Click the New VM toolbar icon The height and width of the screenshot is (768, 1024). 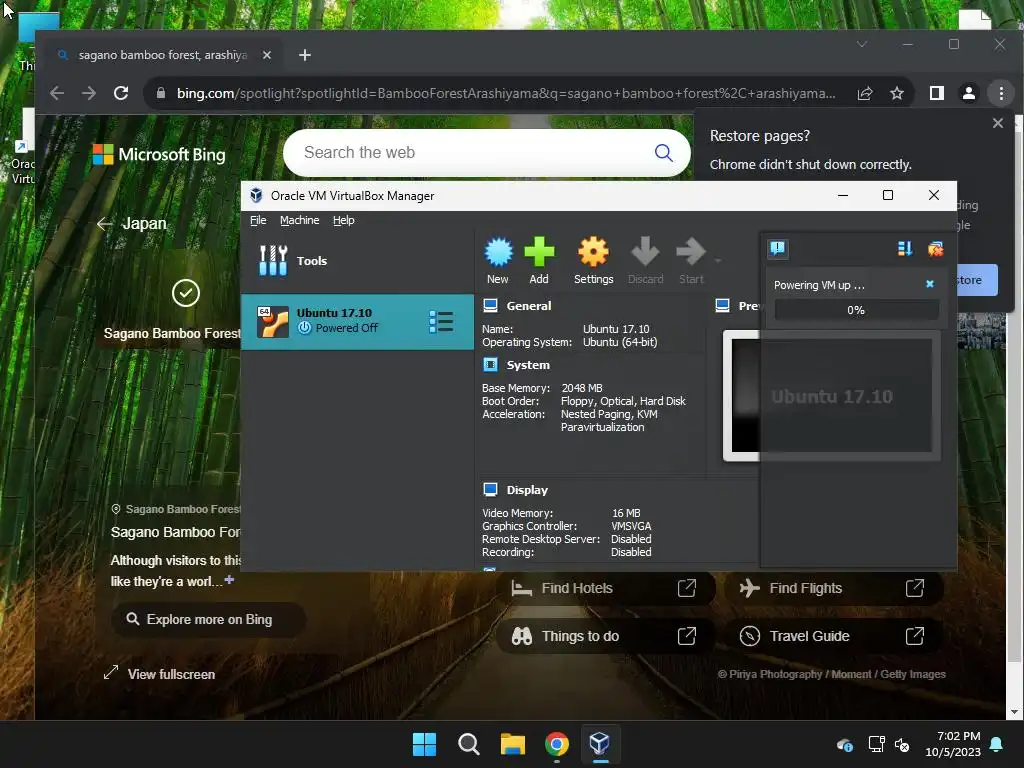498,252
